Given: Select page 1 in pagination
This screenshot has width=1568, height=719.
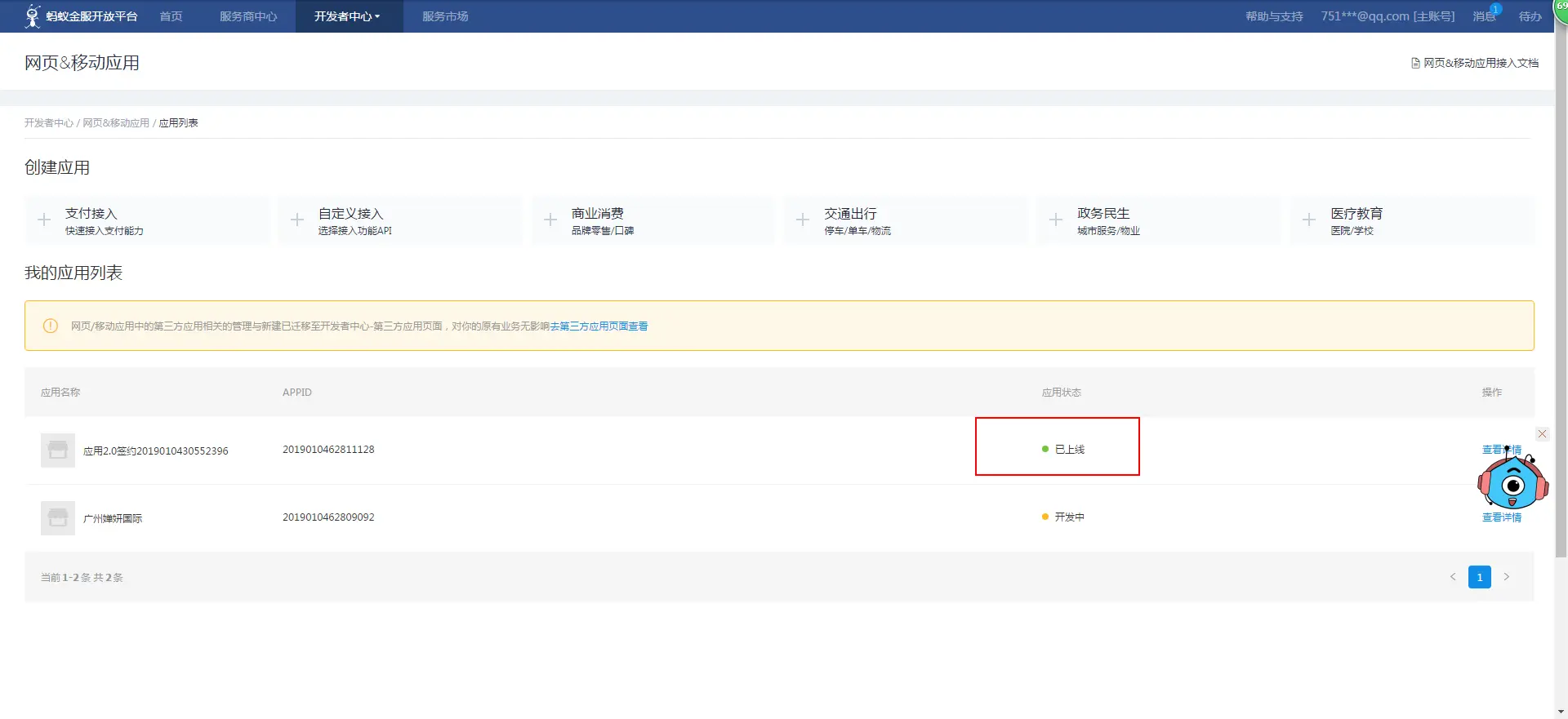Looking at the screenshot, I should tap(1480, 577).
